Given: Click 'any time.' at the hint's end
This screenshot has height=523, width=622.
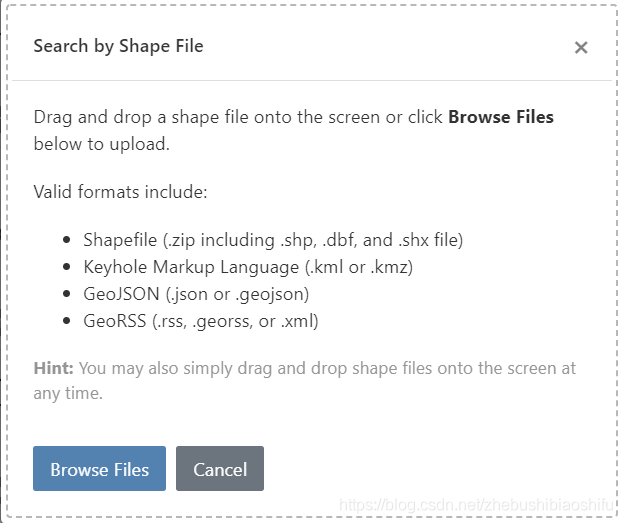Looking at the screenshot, I should (x=68, y=393).
